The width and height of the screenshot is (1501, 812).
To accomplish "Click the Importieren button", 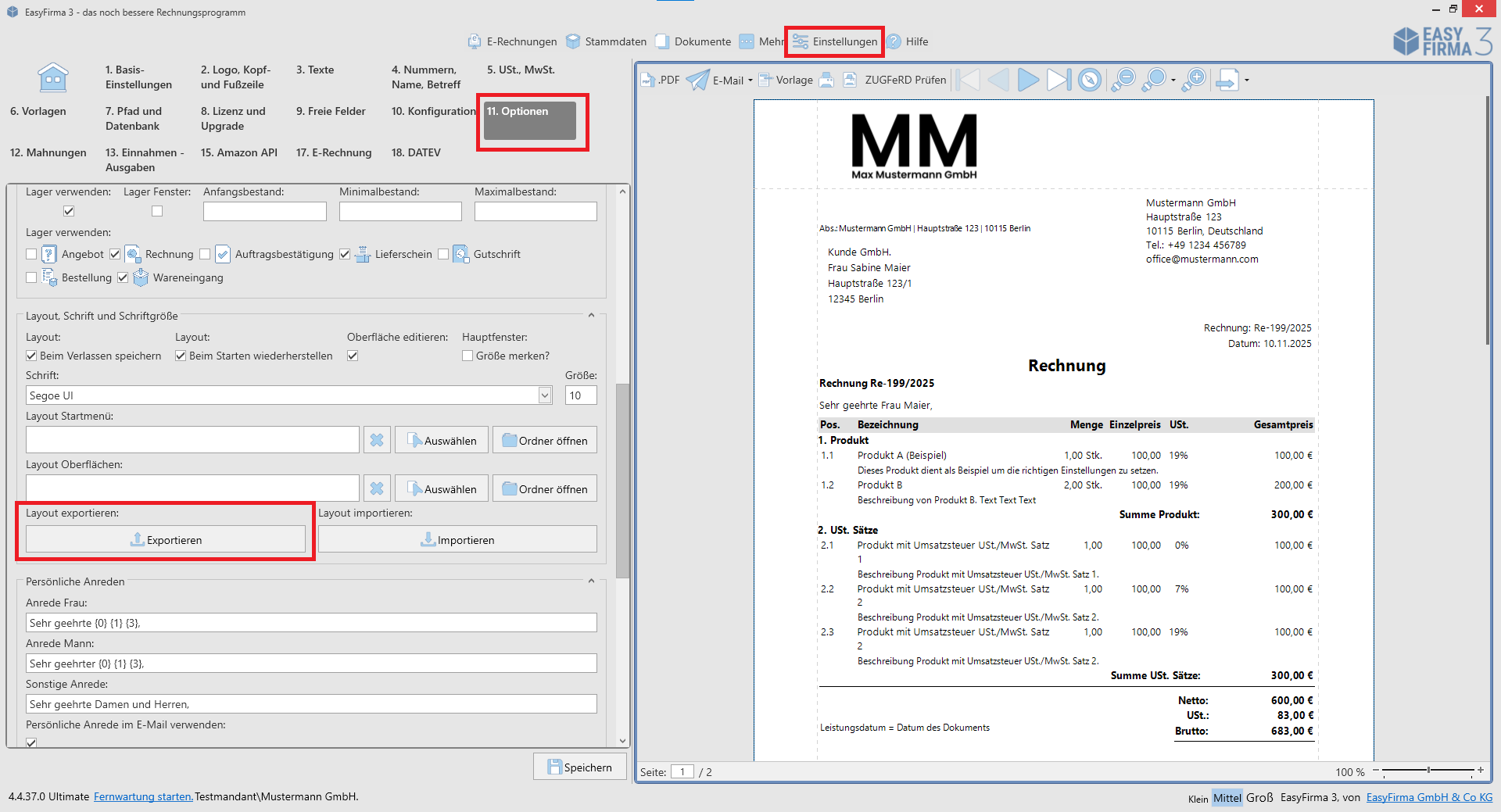I will [457, 539].
